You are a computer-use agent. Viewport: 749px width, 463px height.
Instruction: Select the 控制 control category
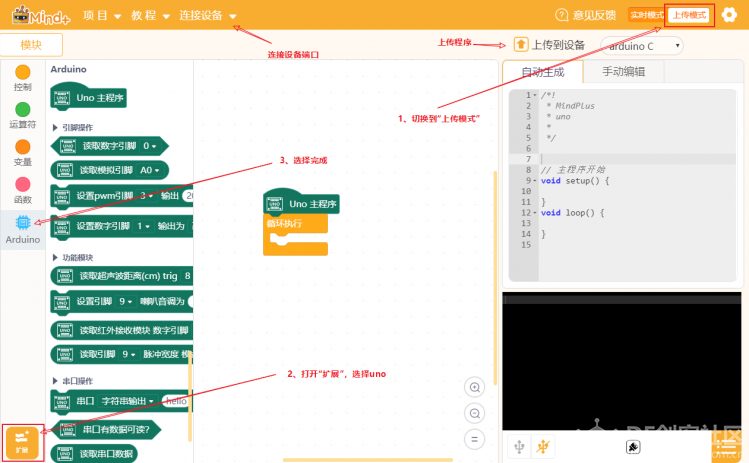pos(22,78)
